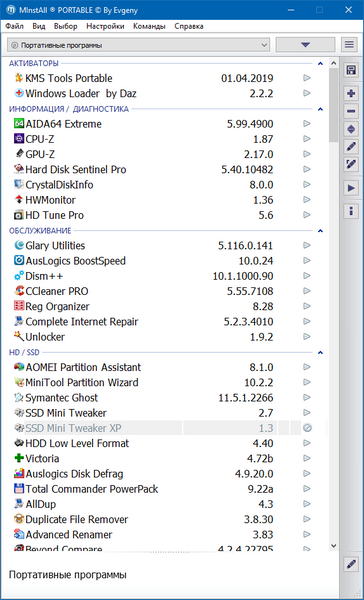Toggle disabled mark on SSD Mini Tweaker XP
The image size is (364, 600).
(x=307, y=428)
